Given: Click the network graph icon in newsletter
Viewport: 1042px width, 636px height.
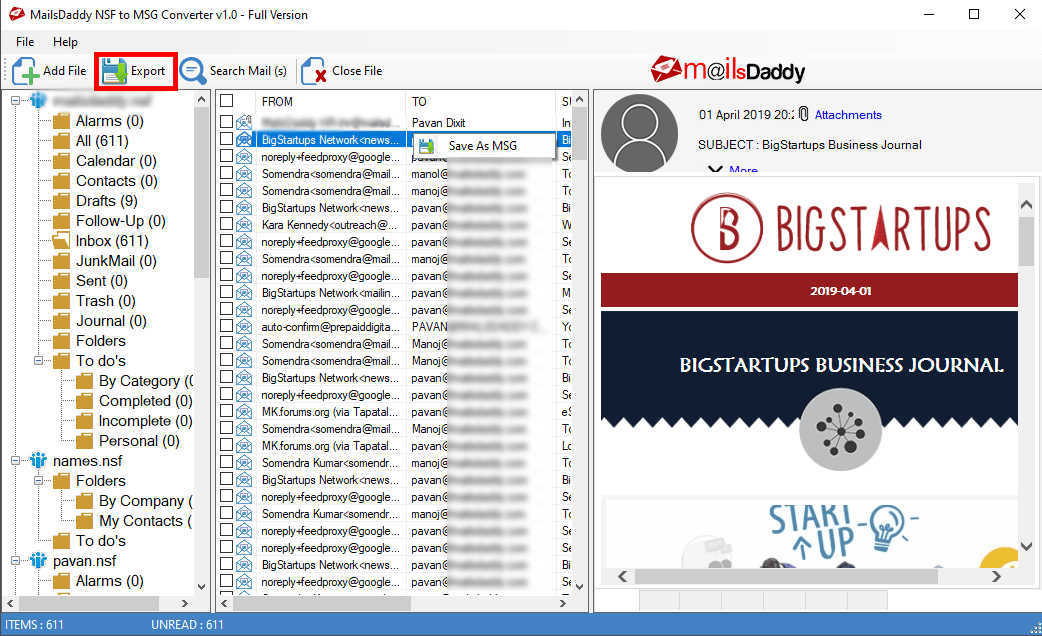Looking at the screenshot, I should pyautogui.click(x=841, y=429).
